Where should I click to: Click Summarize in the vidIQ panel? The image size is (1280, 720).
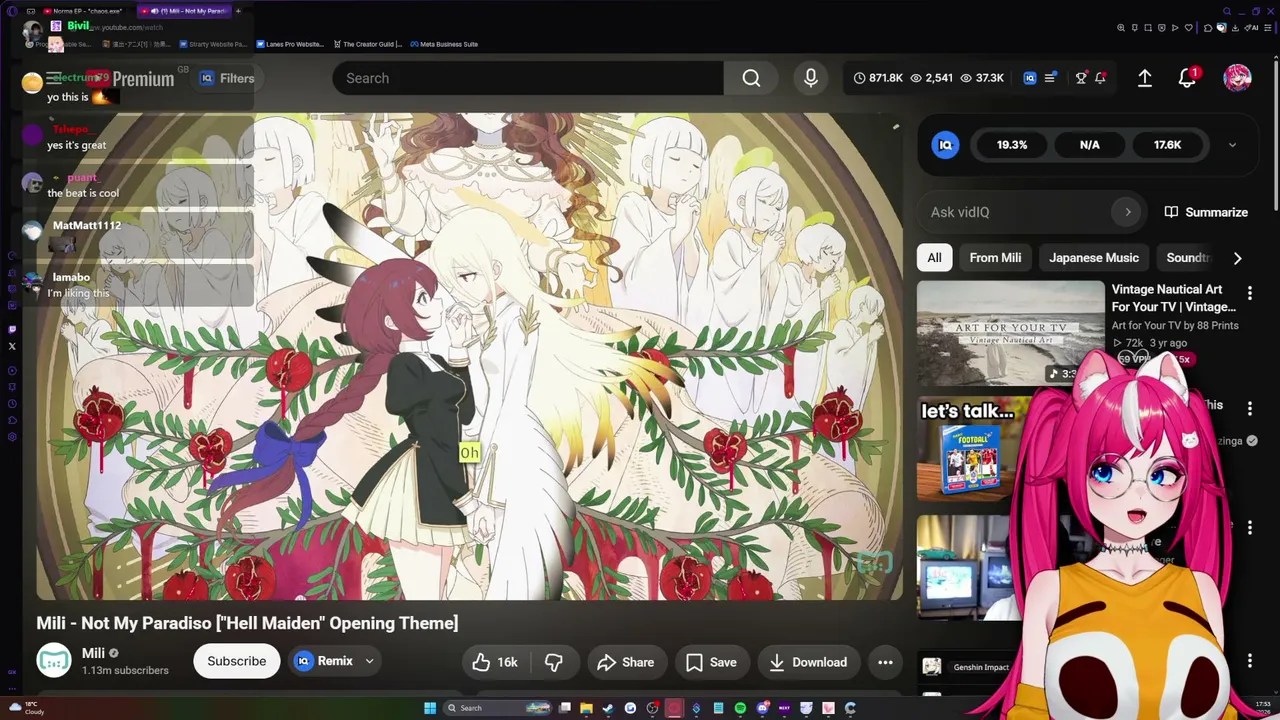pyautogui.click(x=1206, y=212)
